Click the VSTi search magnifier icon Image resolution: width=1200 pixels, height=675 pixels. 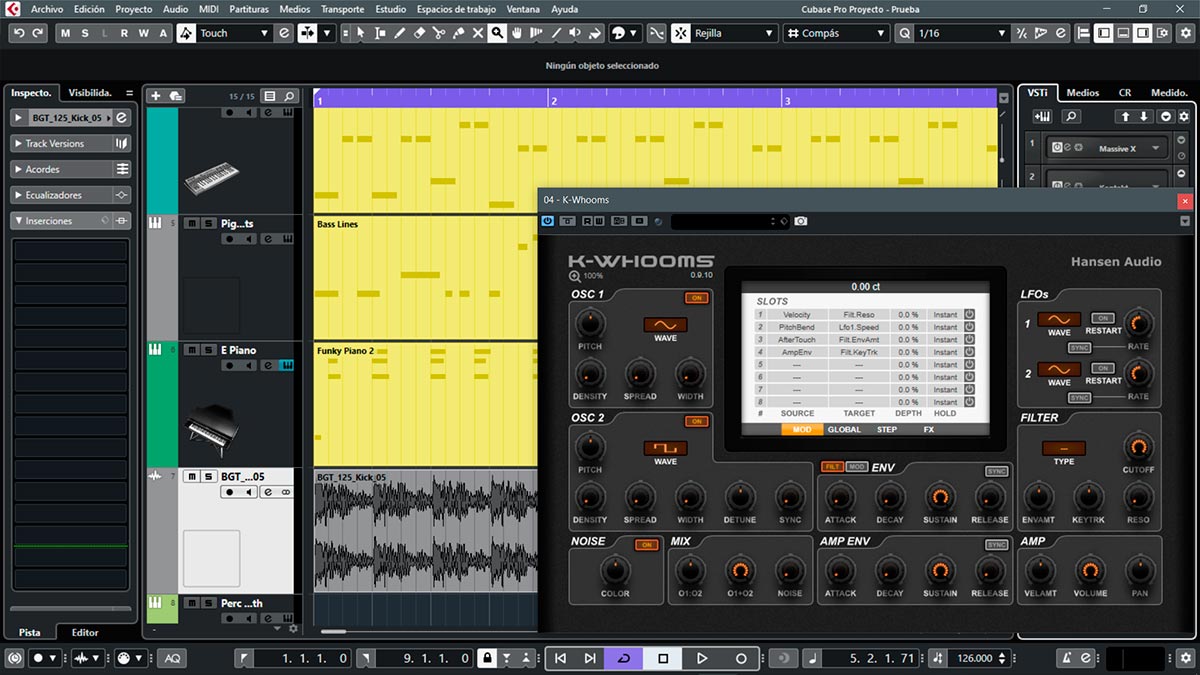(1070, 117)
